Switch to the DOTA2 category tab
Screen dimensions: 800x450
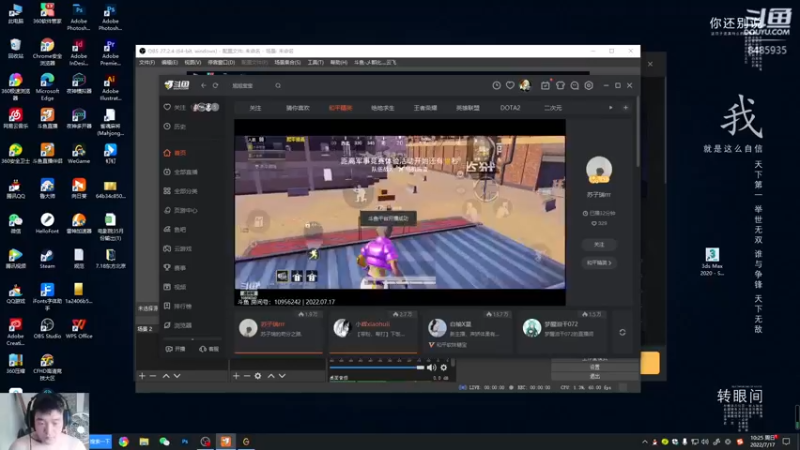tap(510, 108)
